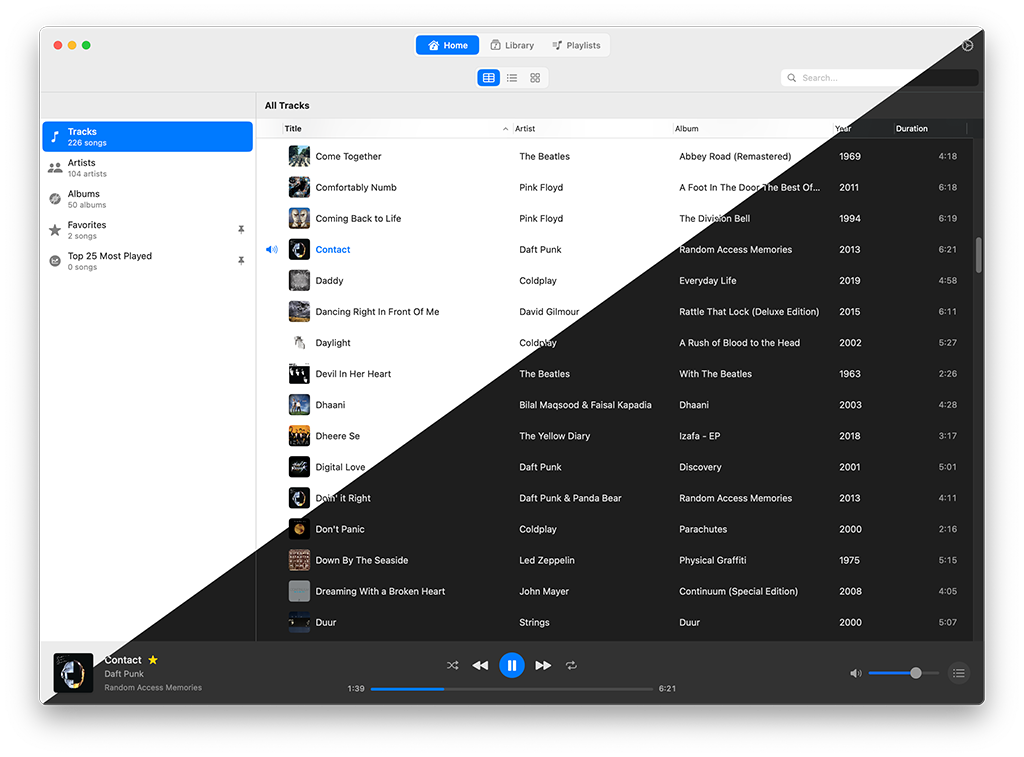The image size is (1024, 757).
Task: Click the Daddy track artwork
Action: [x=299, y=280]
